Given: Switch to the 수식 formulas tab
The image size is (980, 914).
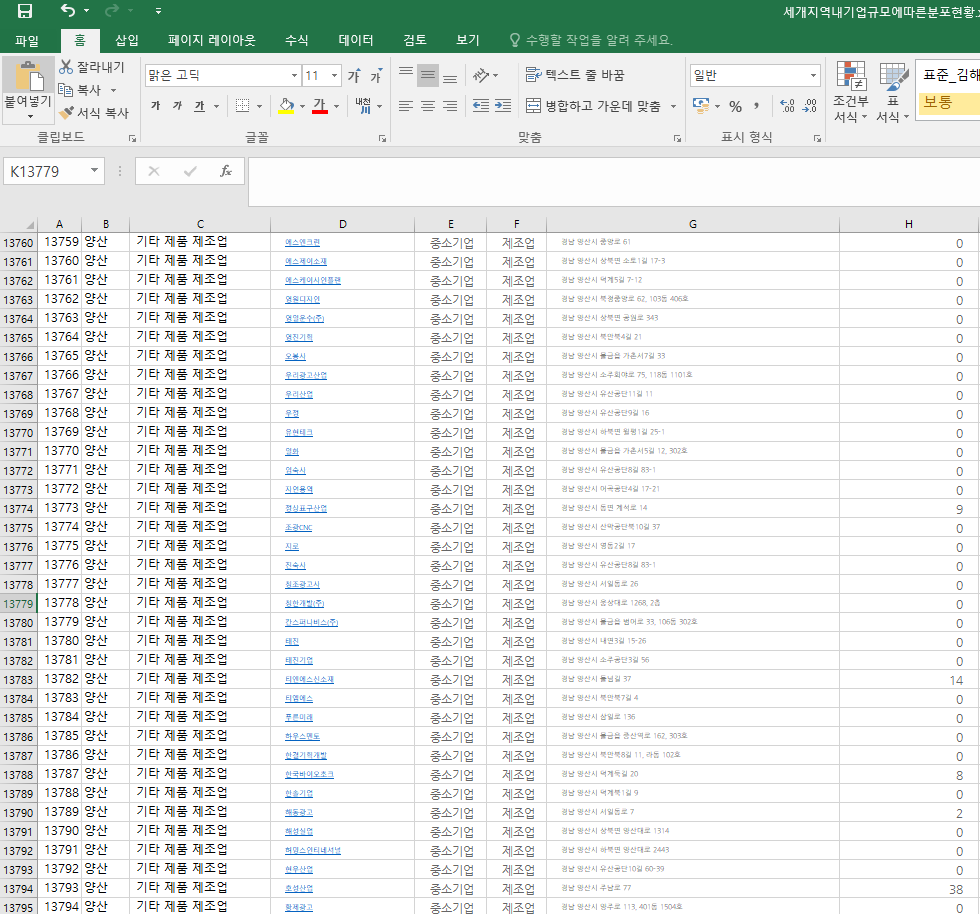Looking at the screenshot, I should 296,41.
